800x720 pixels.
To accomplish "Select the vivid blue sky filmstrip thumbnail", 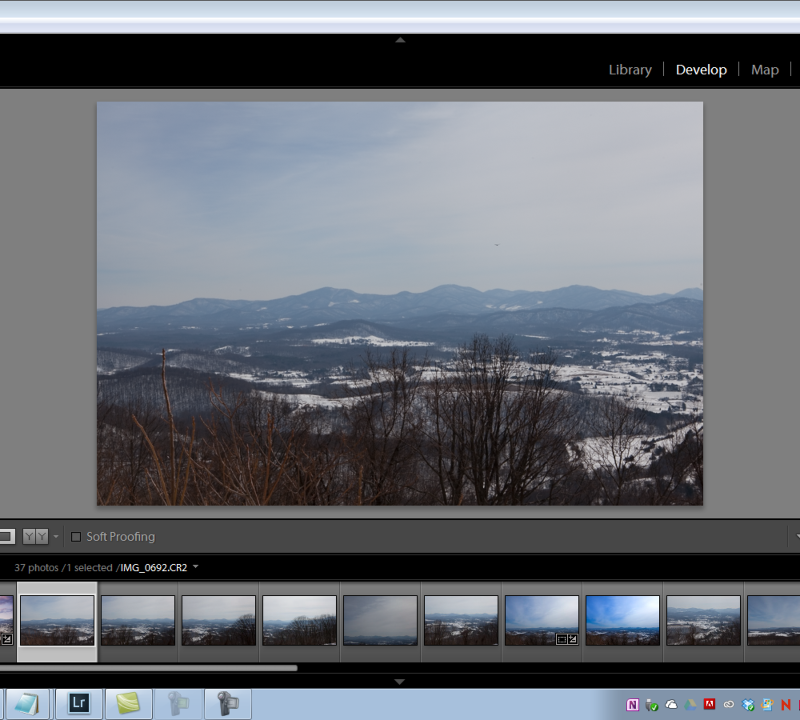I will tap(622, 620).
